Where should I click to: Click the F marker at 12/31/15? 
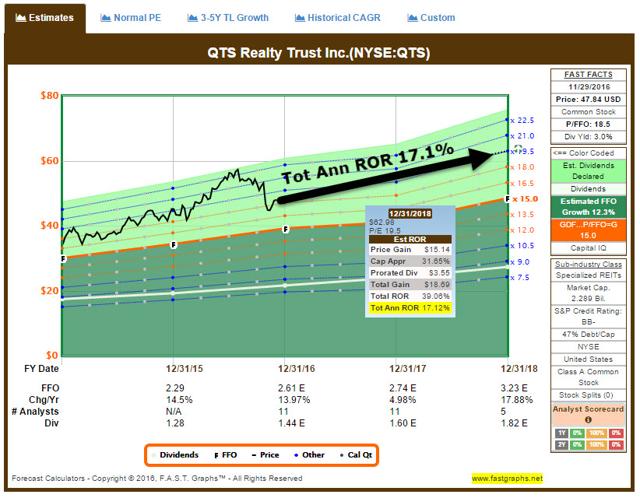tap(173, 245)
